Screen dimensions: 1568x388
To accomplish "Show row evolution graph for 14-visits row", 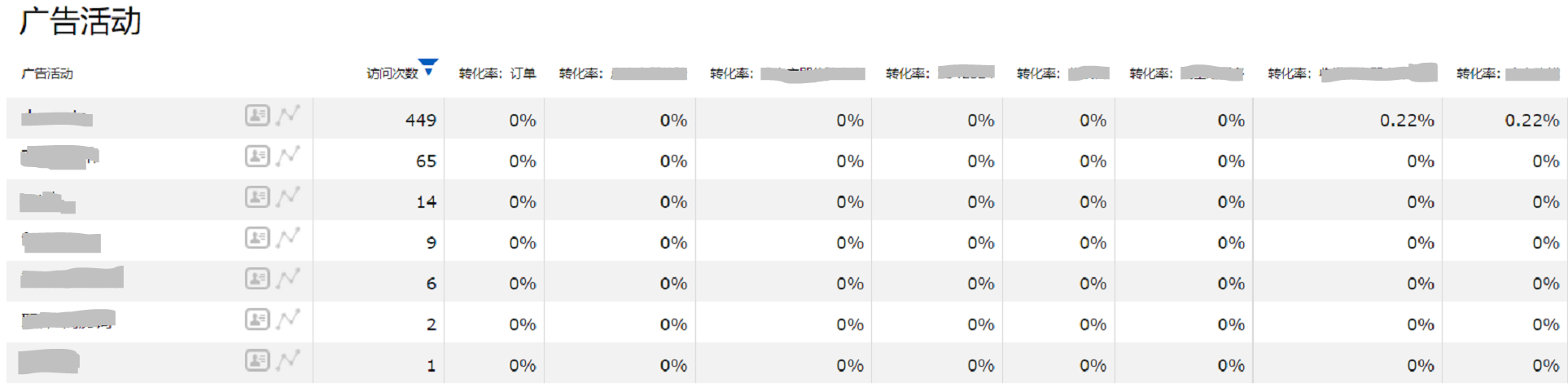I will coord(288,197).
